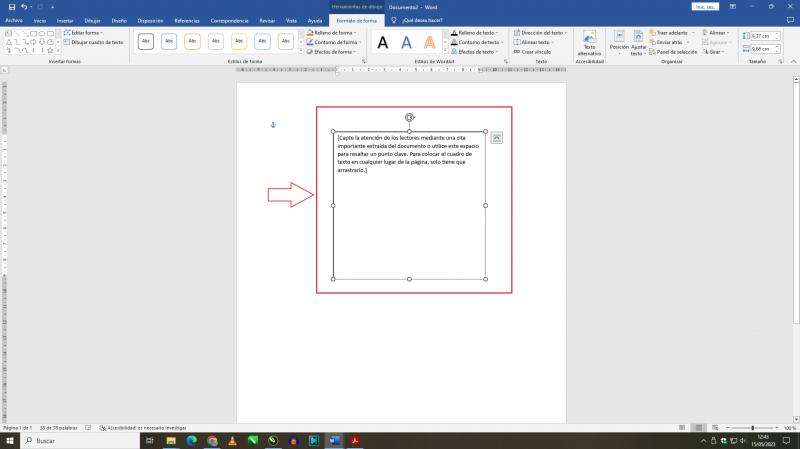Click Crear vínculo button
This screenshot has width=800, height=449.
(532, 52)
